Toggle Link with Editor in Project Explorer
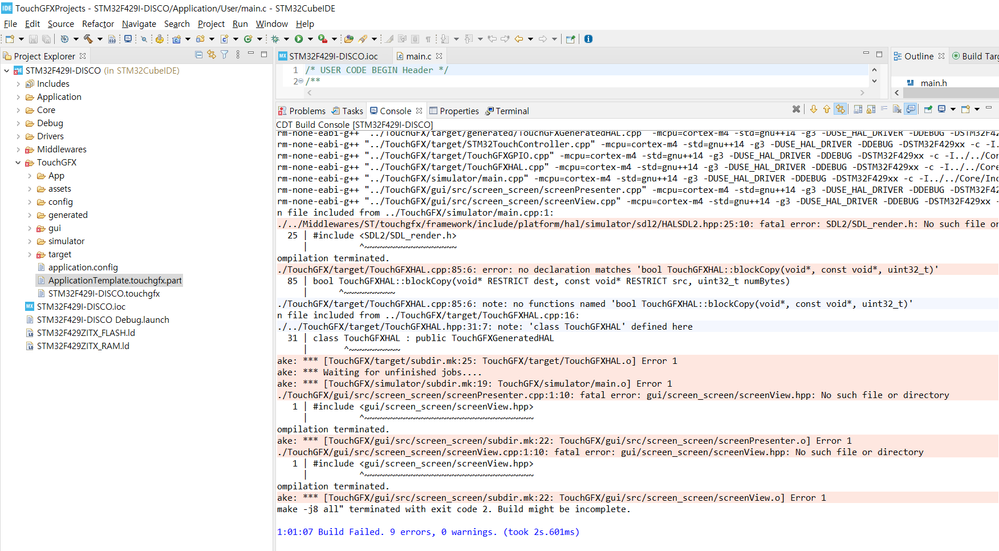This screenshot has height=551, width=999. point(212,55)
